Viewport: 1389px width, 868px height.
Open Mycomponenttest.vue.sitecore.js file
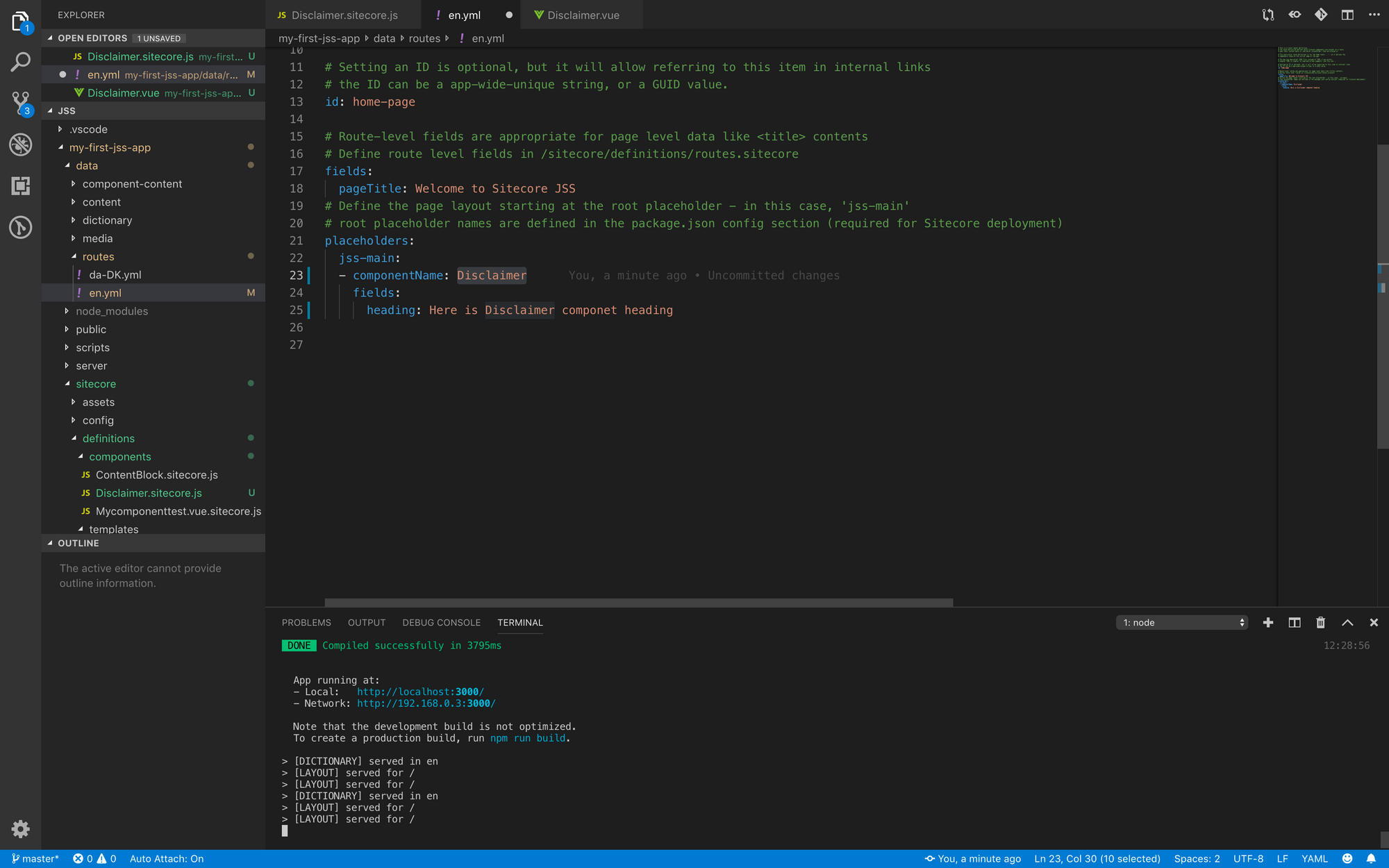click(153, 511)
